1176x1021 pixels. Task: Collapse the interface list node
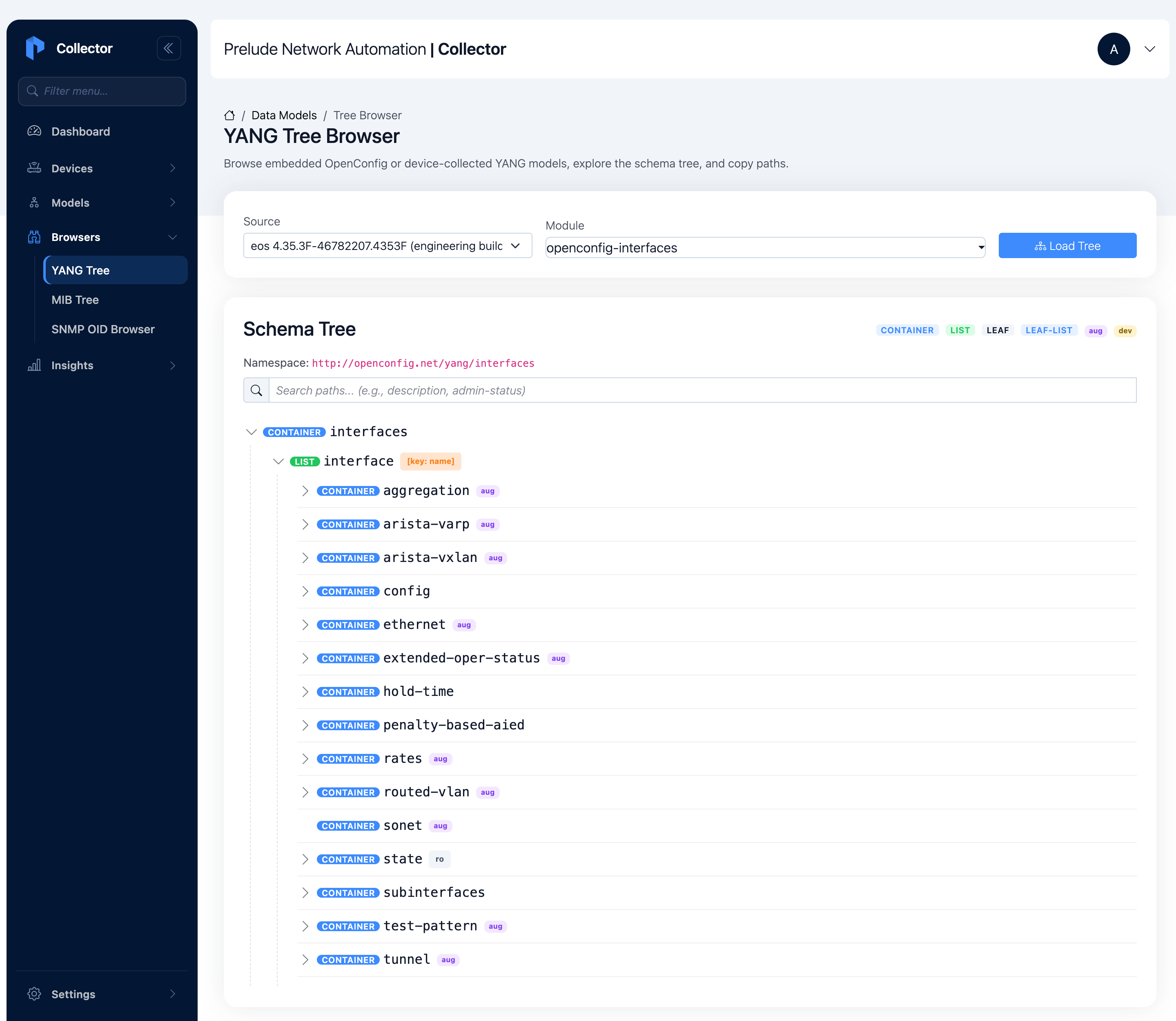[x=278, y=461]
